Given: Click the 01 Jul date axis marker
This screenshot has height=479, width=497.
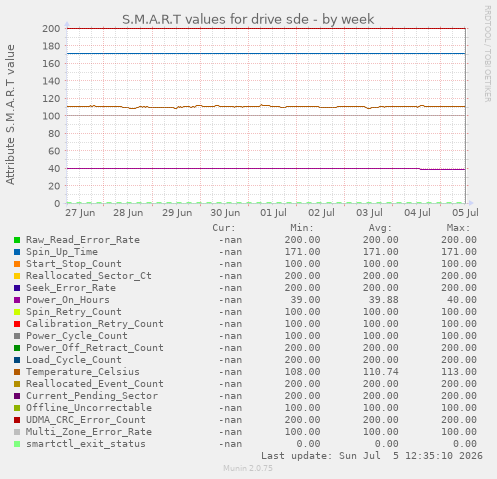Looking at the screenshot, I should click(x=273, y=213).
